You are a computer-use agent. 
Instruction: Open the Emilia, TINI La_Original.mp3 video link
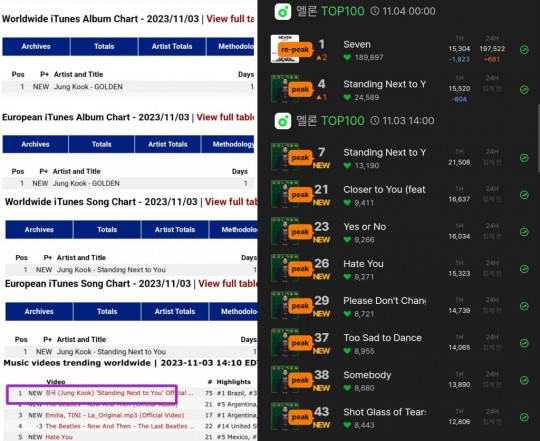click(115, 415)
